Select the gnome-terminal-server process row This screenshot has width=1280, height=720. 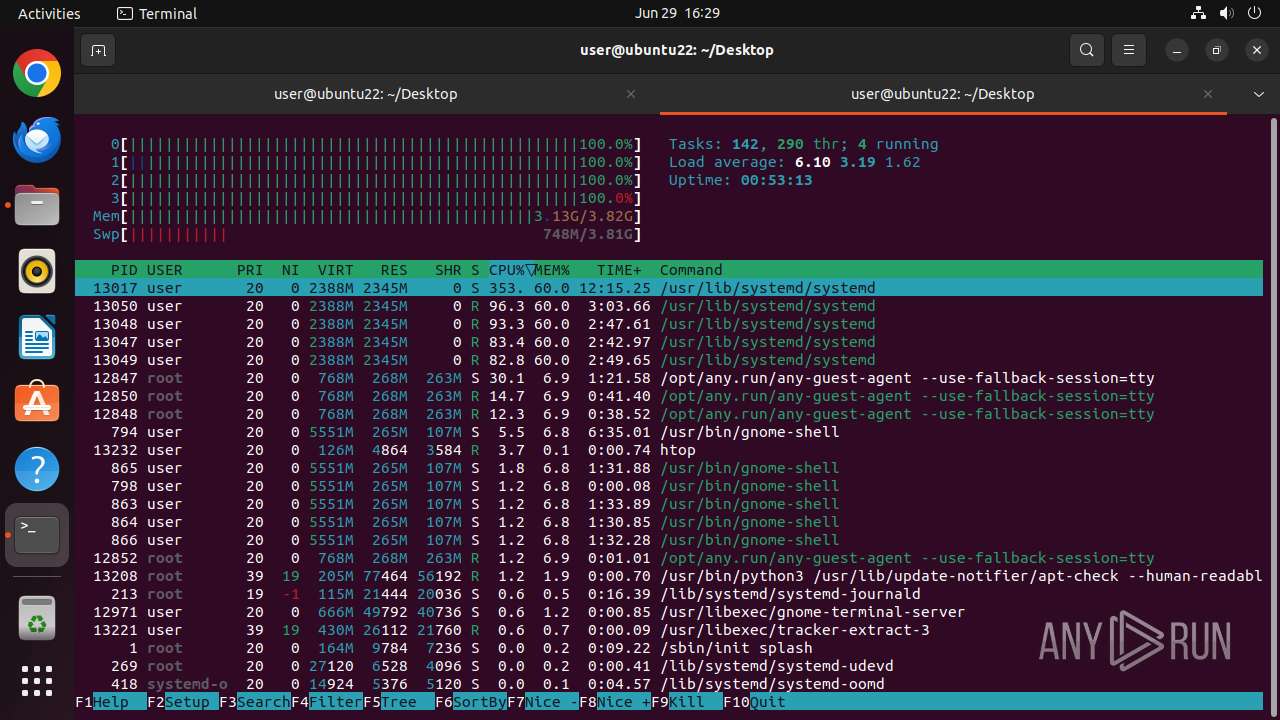669,612
